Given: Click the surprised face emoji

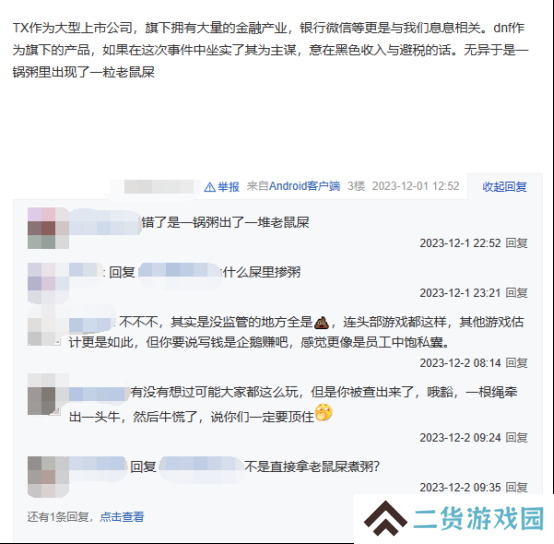Looking at the screenshot, I should click(x=324, y=412).
